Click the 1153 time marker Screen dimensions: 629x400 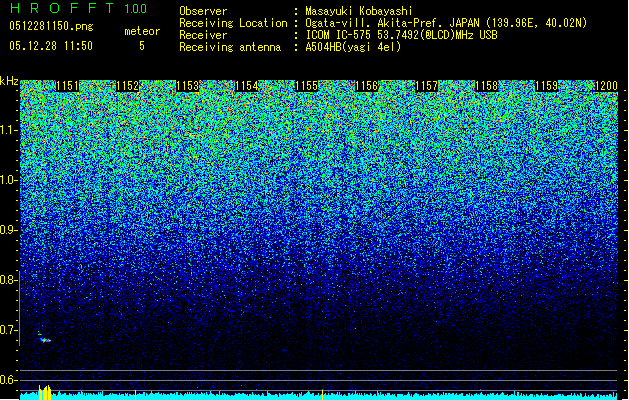(187, 86)
